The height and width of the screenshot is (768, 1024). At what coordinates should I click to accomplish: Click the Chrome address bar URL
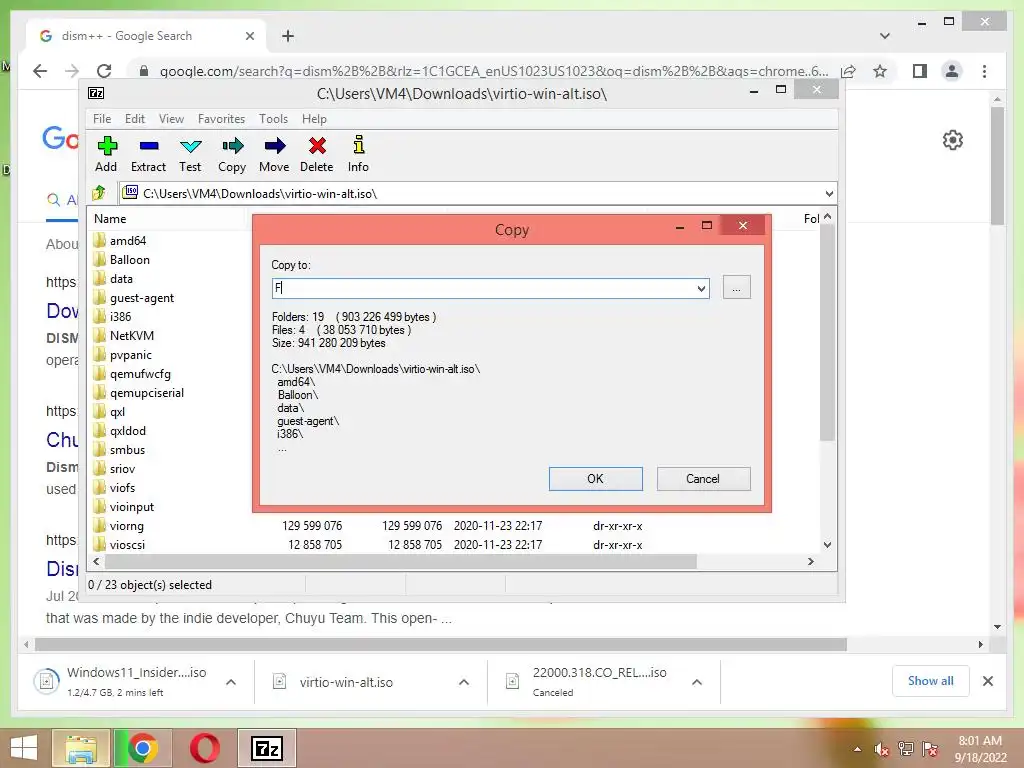tap(493, 71)
